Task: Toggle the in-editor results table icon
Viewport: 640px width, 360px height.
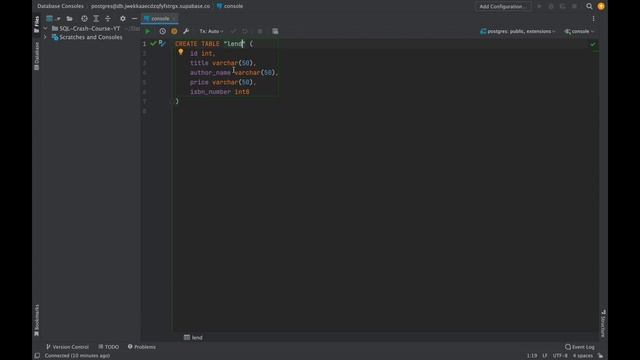Action: 275,31
